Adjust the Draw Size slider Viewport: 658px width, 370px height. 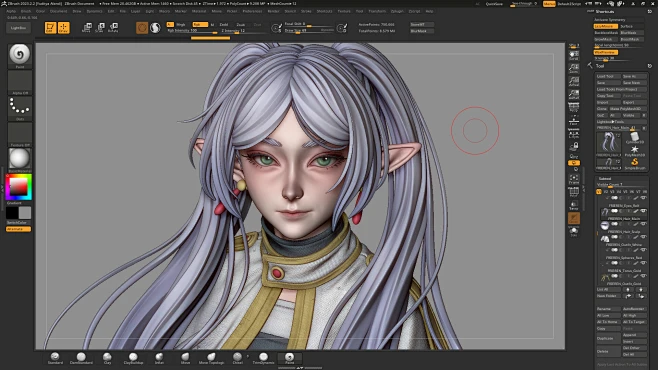[x=309, y=31]
